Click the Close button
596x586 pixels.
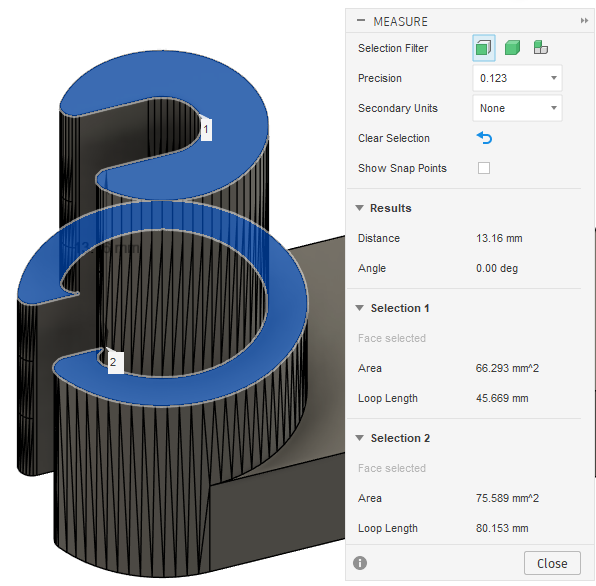[552, 563]
